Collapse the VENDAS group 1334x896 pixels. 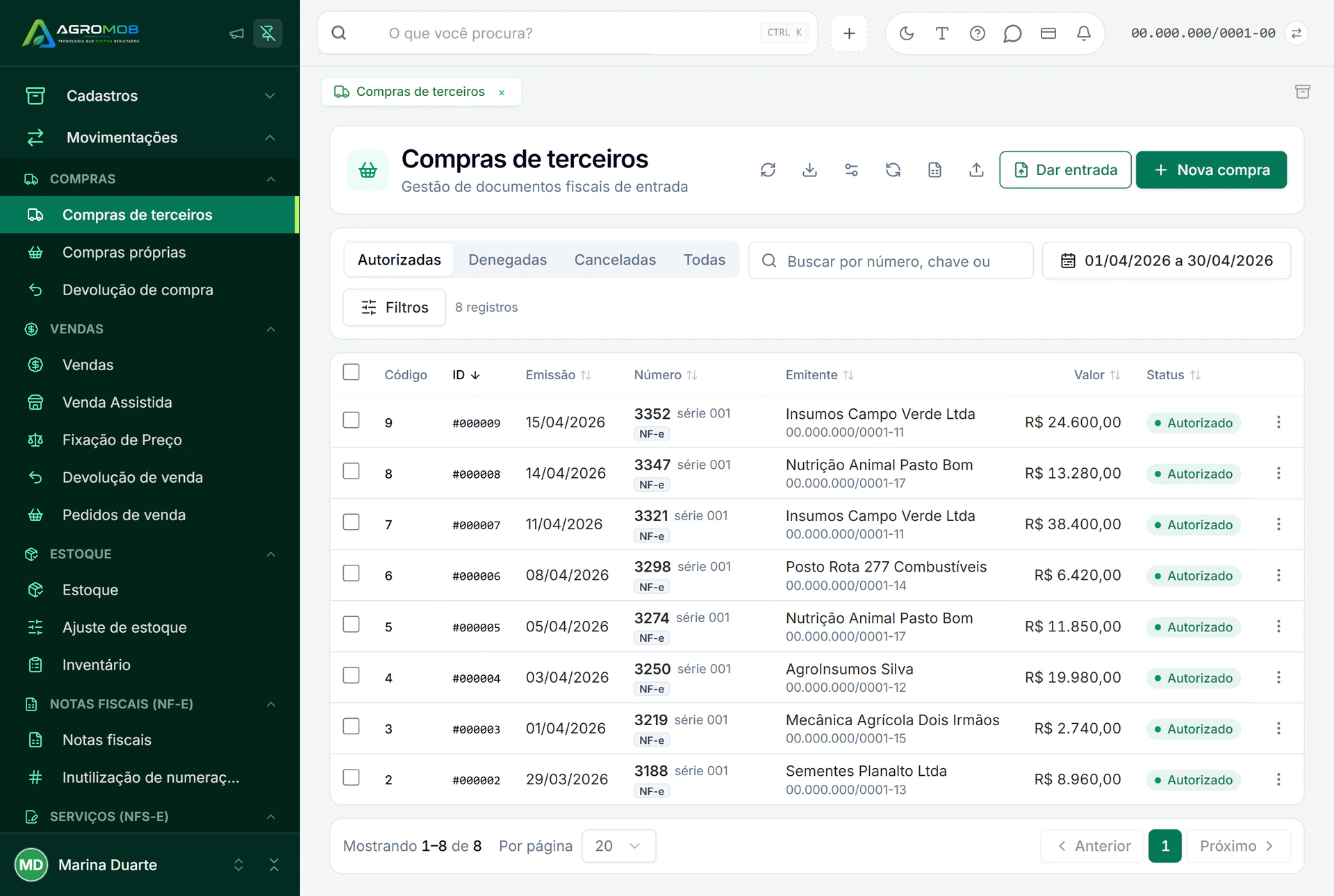(150, 329)
